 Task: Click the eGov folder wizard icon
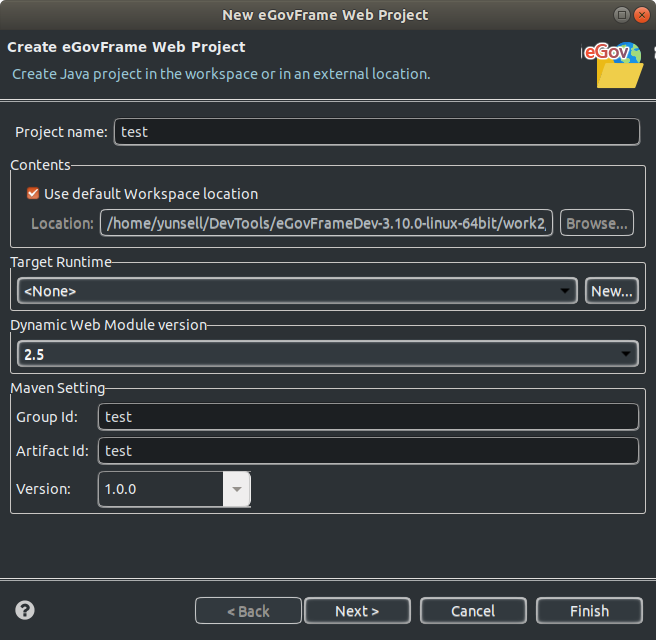pyautogui.click(x=614, y=65)
